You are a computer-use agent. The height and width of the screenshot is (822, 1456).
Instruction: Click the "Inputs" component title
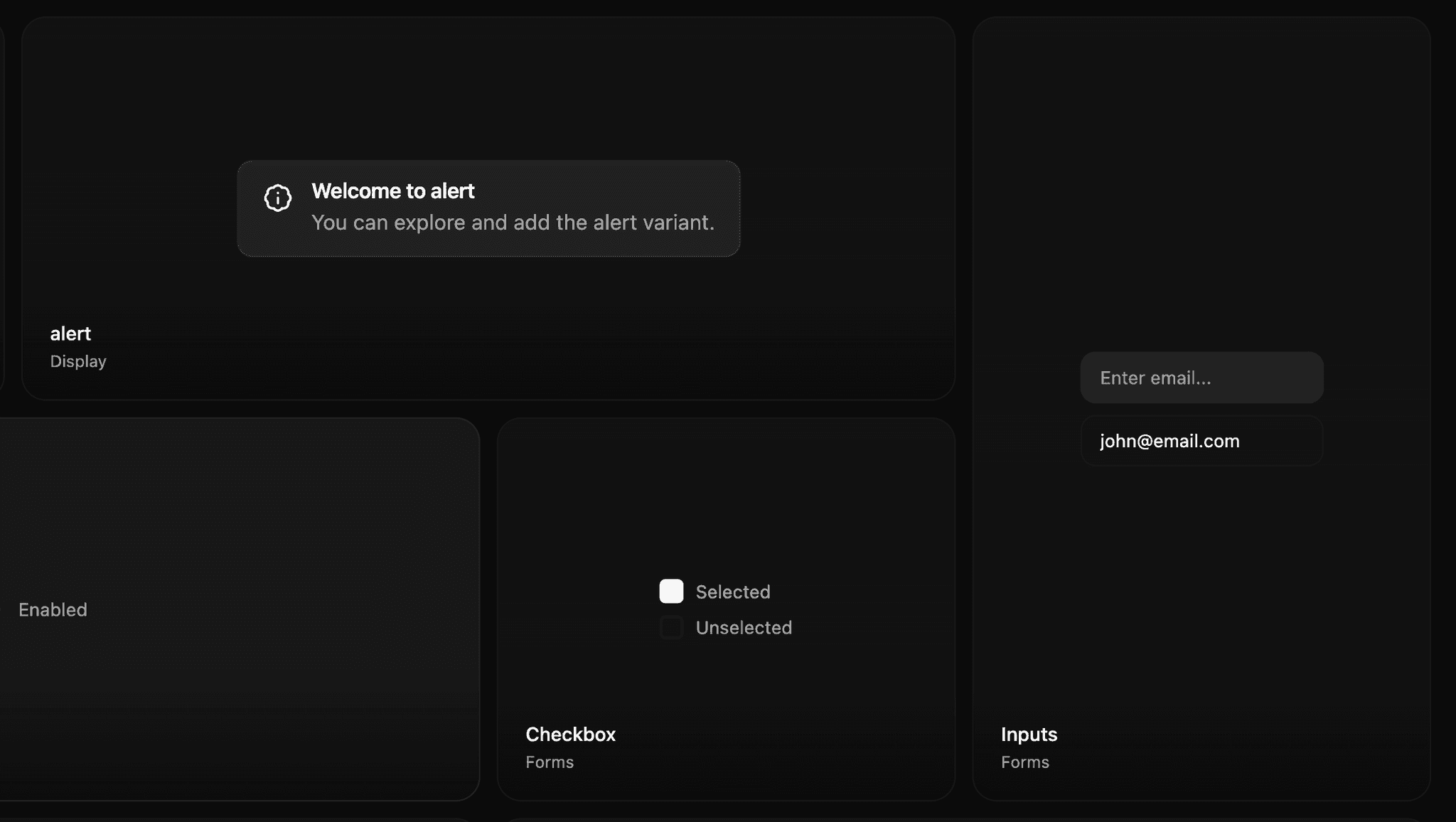(x=1028, y=735)
